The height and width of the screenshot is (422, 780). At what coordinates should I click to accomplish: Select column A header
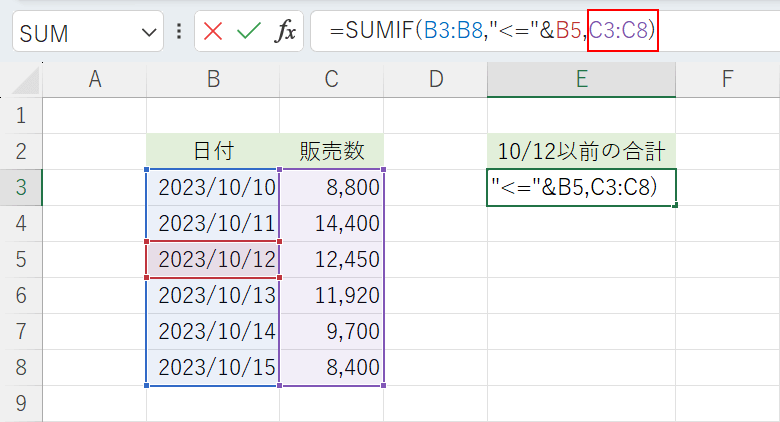[x=95, y=80]
